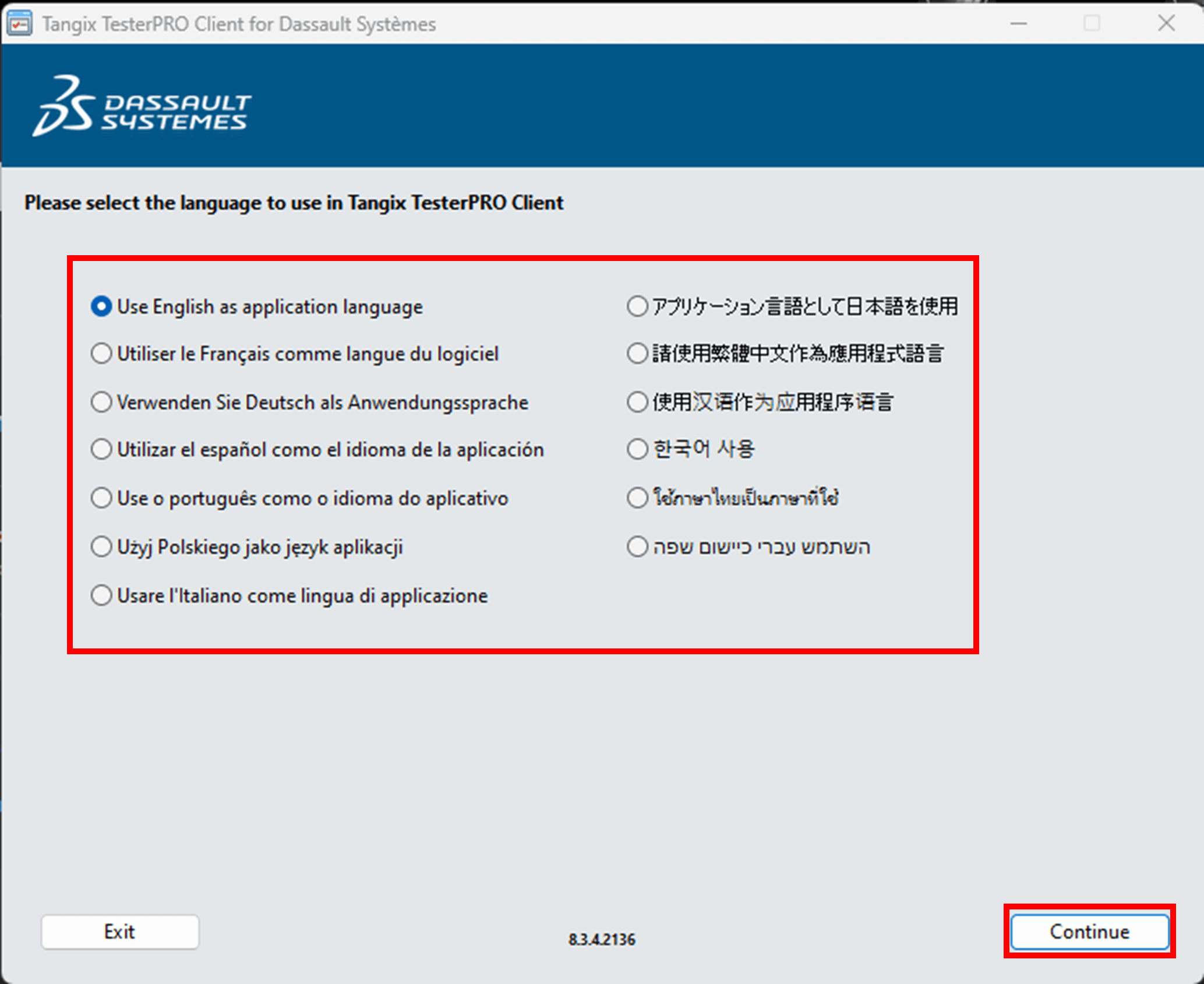Select Japanese (日本語) language option
The image size is (1204, 984).
coord(637,306)
